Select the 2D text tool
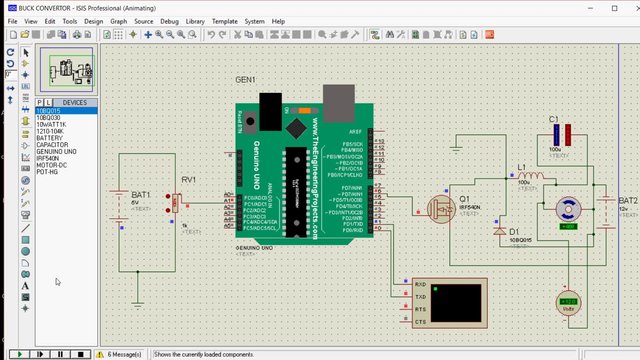Image resolution: width=640 pixels, height=360 pixels. pyautogui.click(x=25, y=286)
